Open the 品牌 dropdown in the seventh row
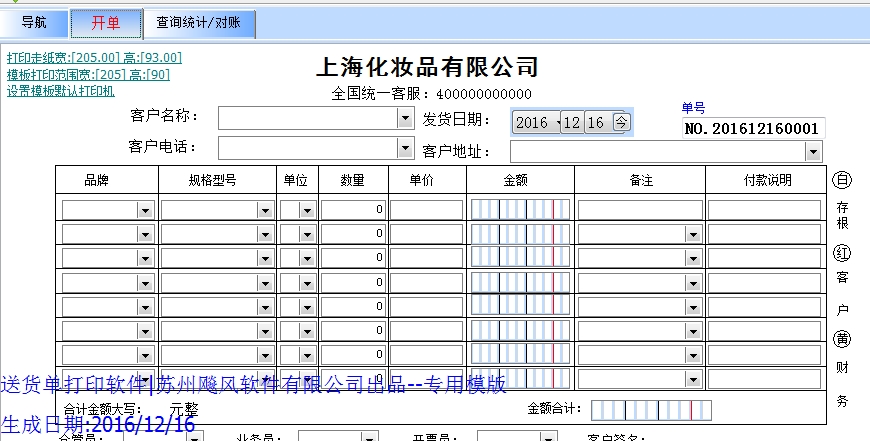The width and height of the screenshot is (870, 441). [x=145, y=356]
